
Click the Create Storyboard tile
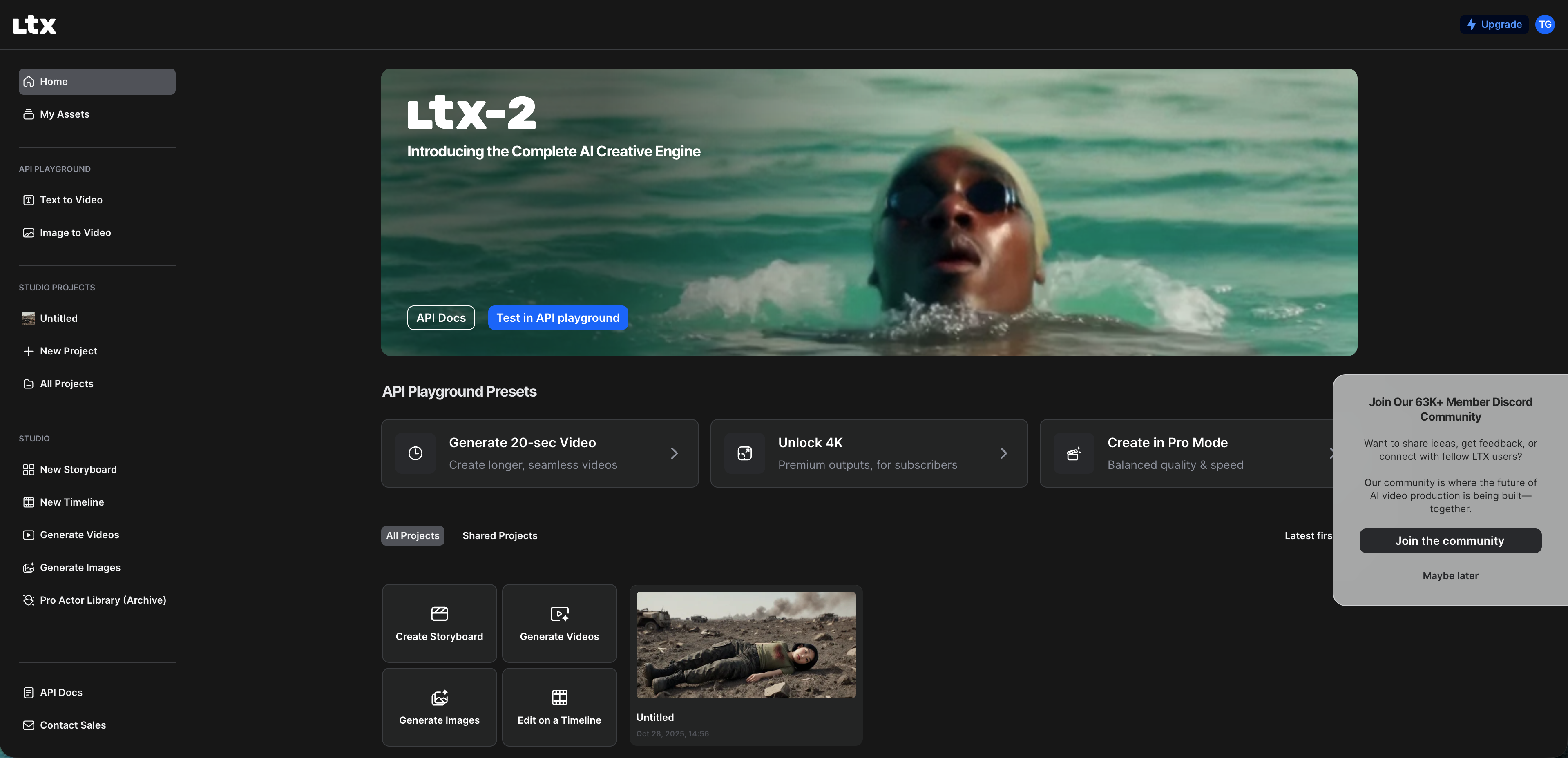tap(439, 624)
